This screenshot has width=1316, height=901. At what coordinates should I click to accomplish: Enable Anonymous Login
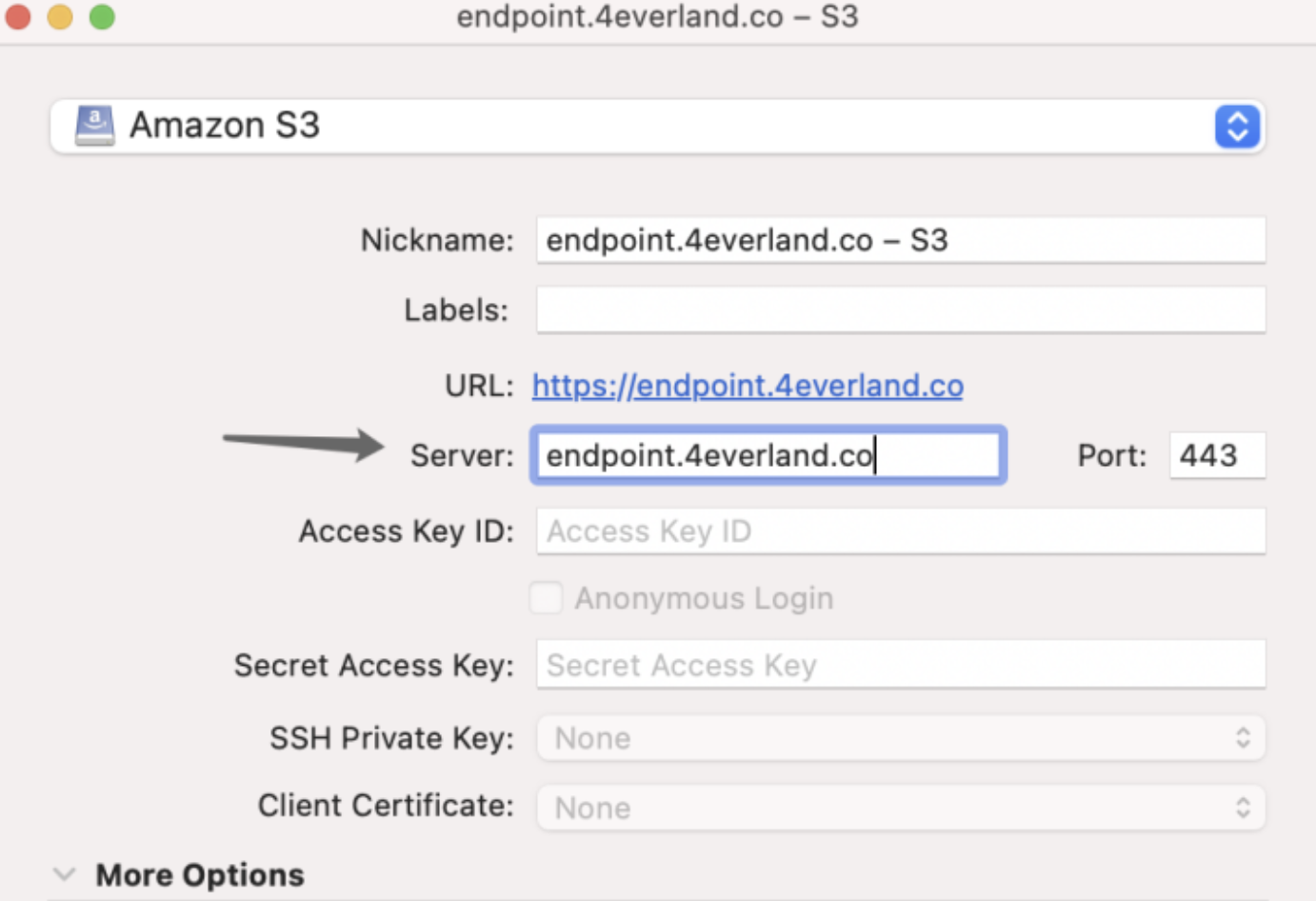546,597
